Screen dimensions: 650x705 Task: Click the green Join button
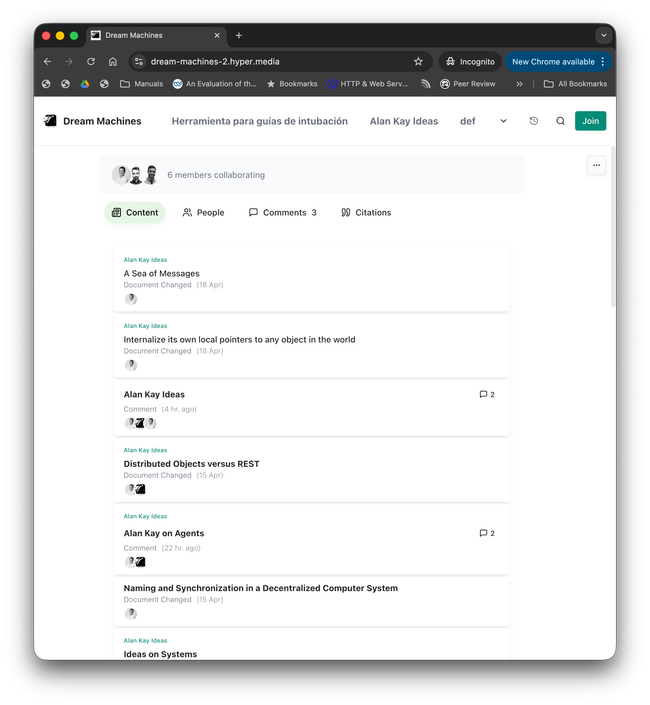point(590,121)
